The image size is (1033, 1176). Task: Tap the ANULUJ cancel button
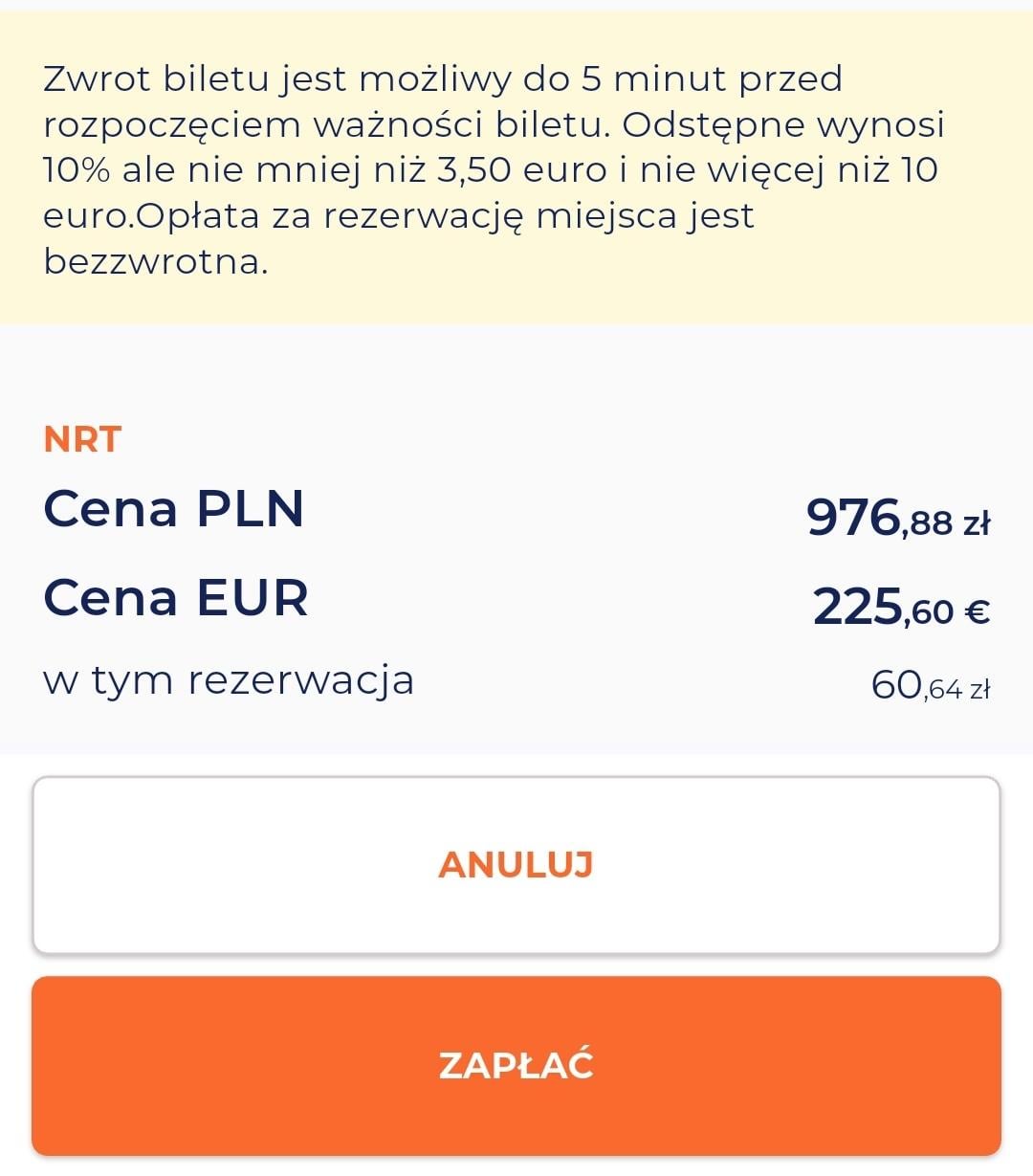point(516,865)
